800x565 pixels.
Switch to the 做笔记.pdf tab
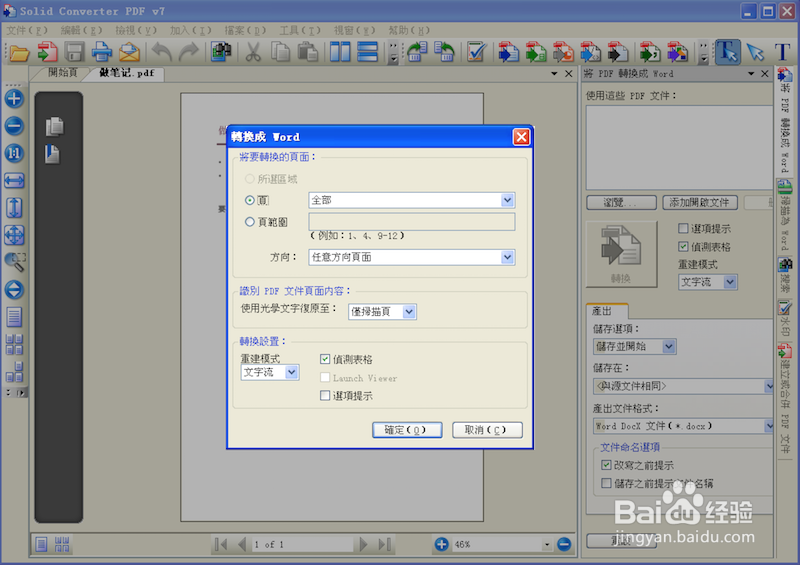pos(127,73)
